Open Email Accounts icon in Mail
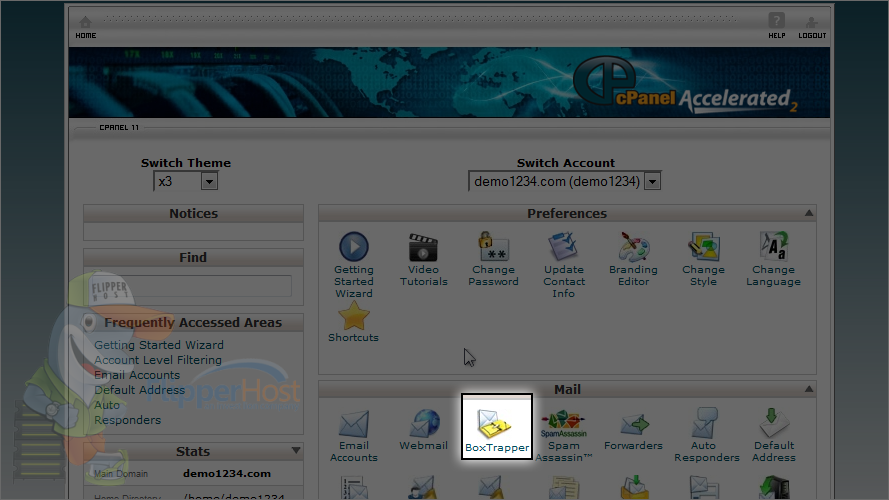This screenshot has width=889, height=500. [x=354, y=423]
